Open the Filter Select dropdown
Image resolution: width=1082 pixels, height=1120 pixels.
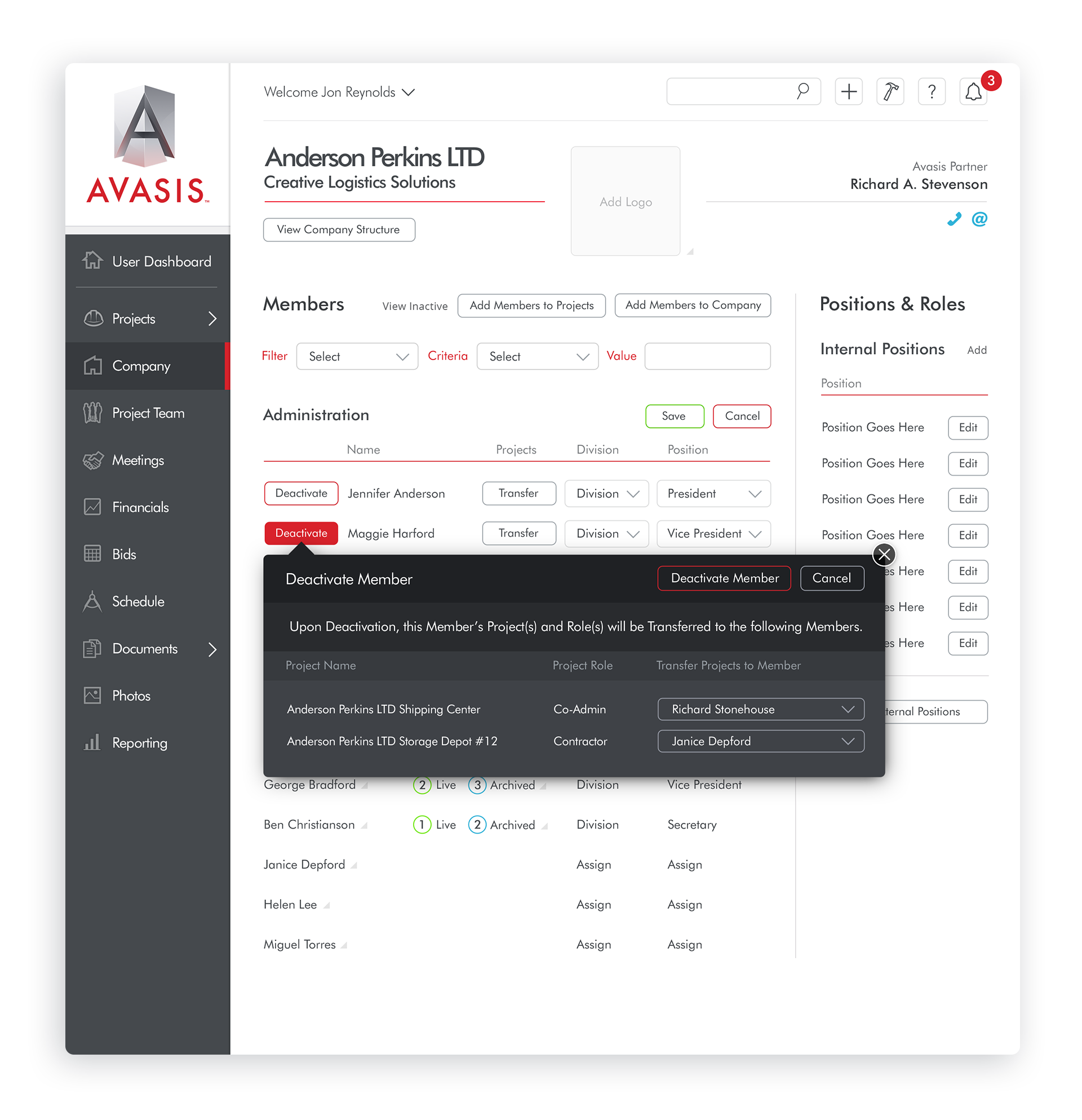[357, 356]
